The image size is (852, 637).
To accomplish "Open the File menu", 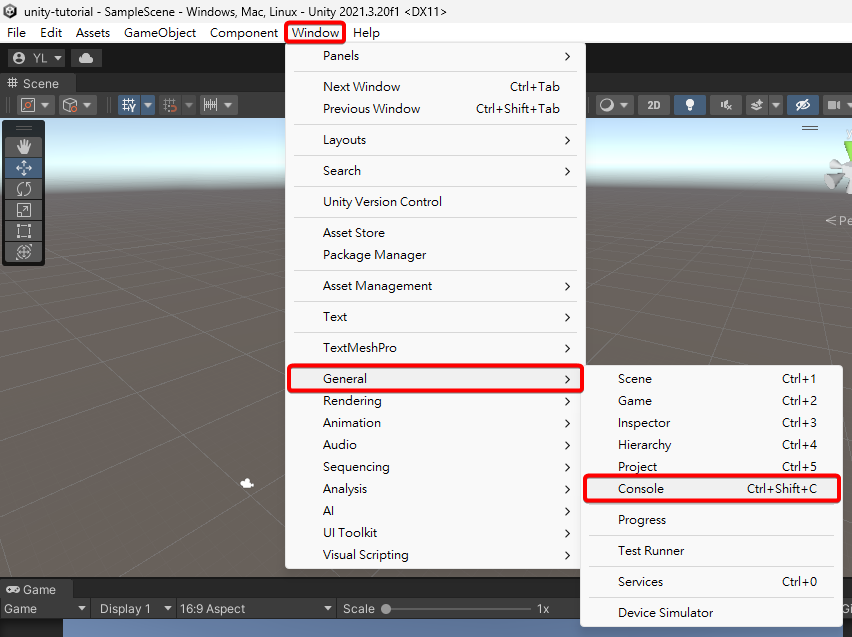I will (16, 33).
